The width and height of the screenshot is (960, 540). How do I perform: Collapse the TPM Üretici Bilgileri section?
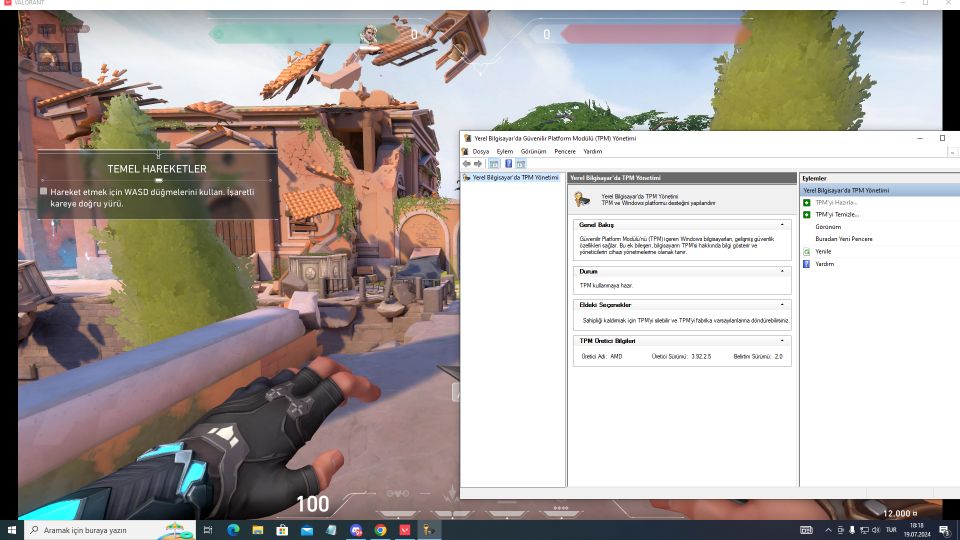click(782, 341)
